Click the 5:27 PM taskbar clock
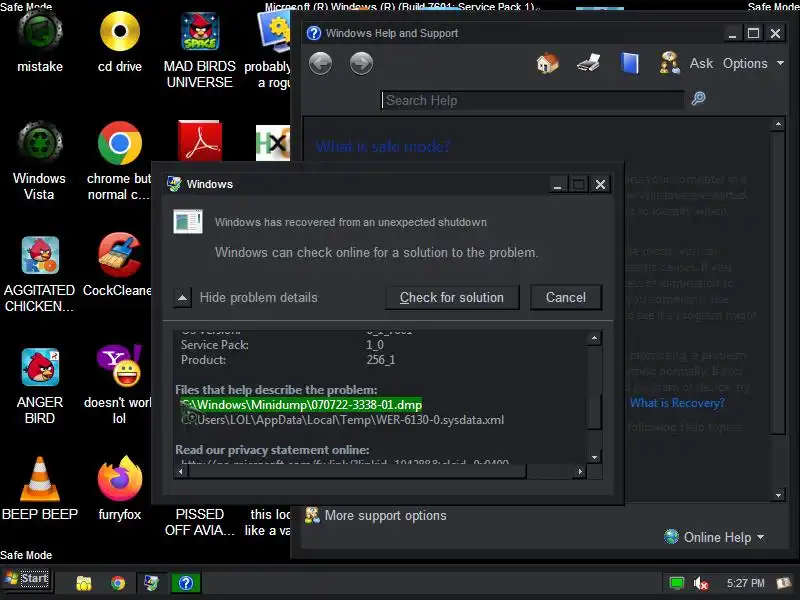Image resolution: width=800 pixels, height=600 pixels. 745,583
